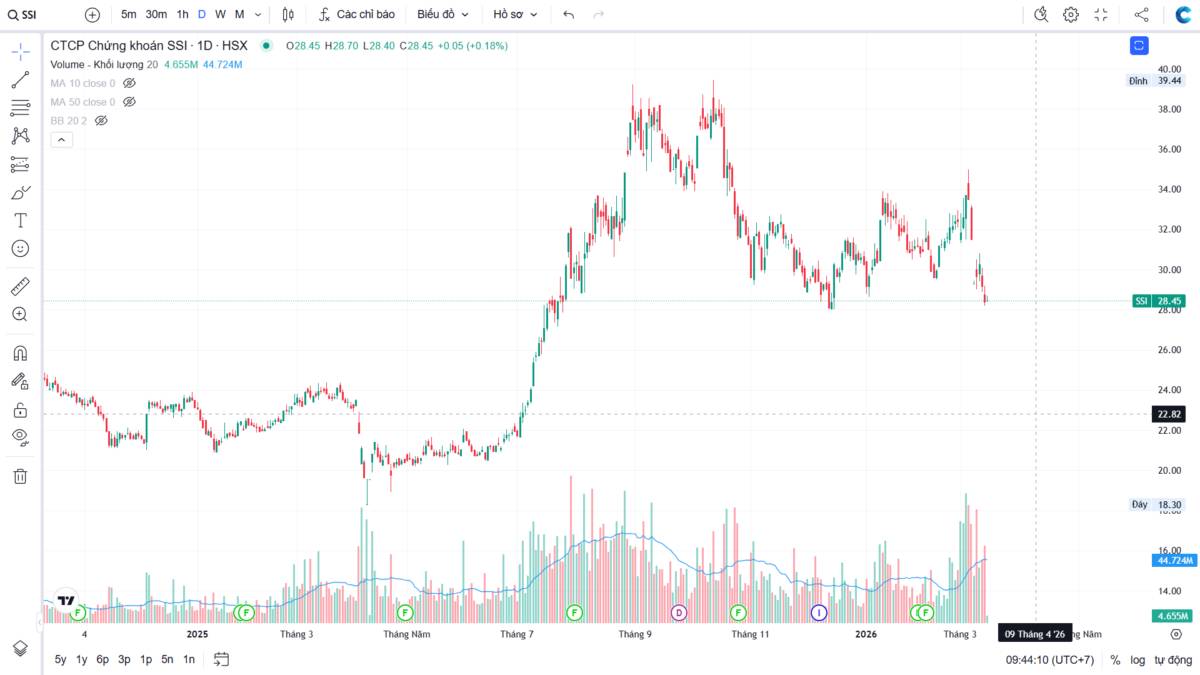Image resolution: width=1200 pixels, height=675 pixels.
Task: Set the chart range to 1p
Action: click(x=146, y=659)
